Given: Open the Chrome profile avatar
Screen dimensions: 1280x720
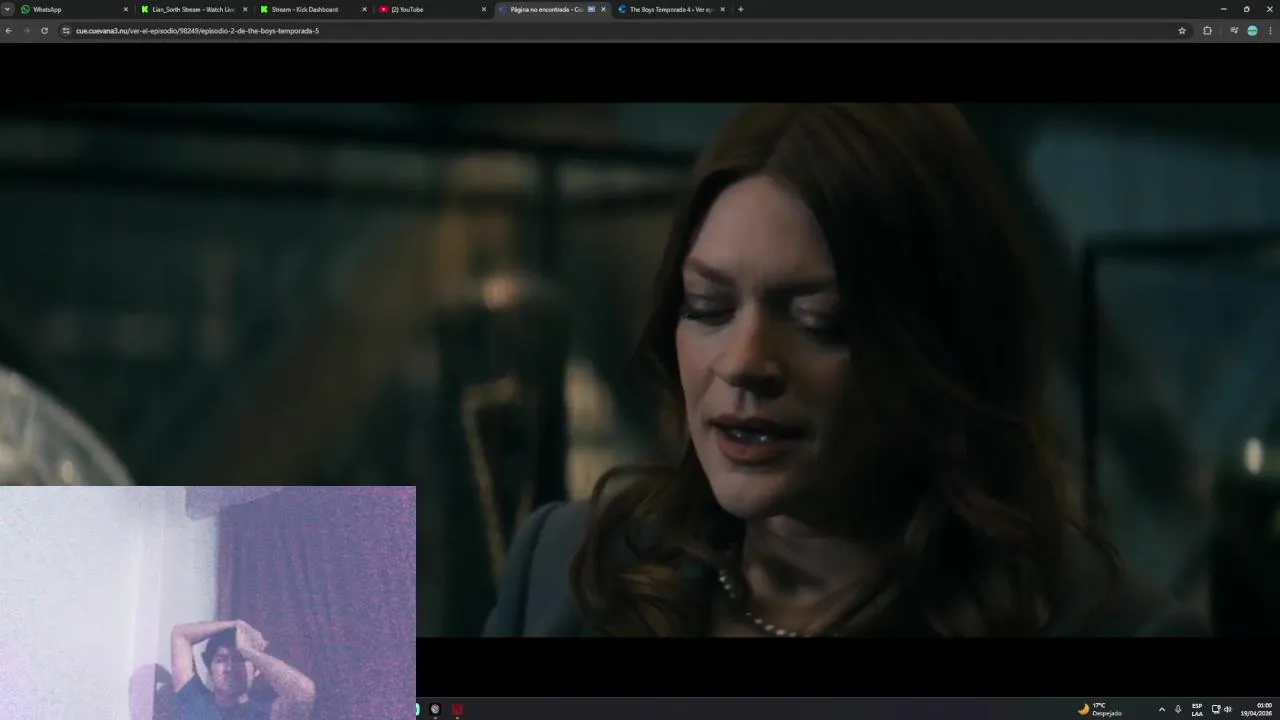Looking at the screenshot, I should 1252,31.
